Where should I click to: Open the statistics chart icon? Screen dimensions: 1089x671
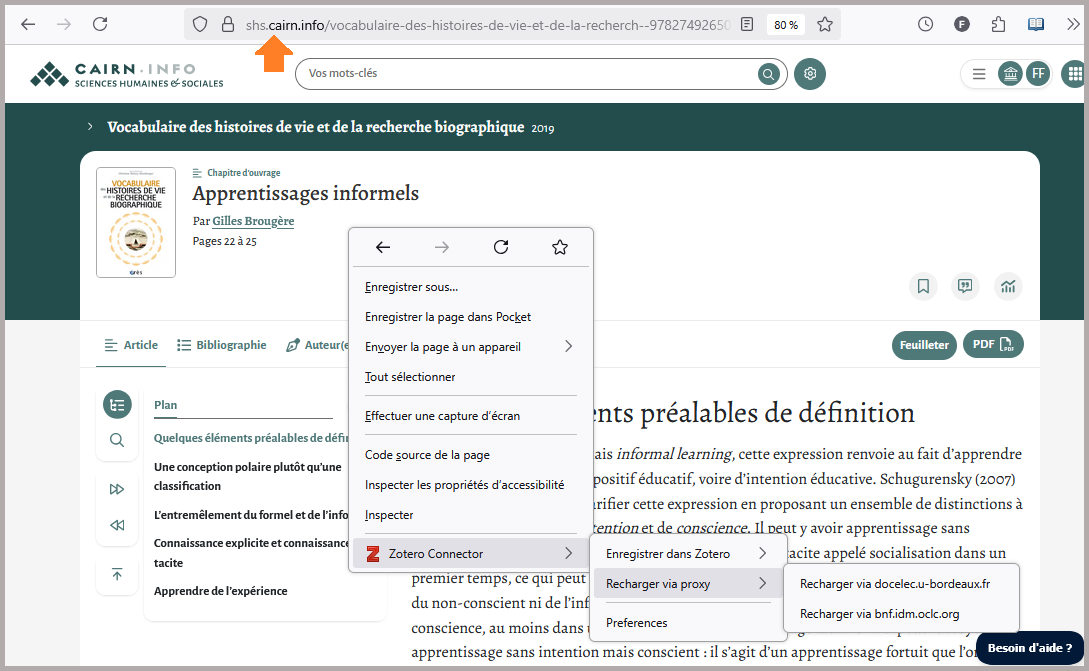(1008, 286)
